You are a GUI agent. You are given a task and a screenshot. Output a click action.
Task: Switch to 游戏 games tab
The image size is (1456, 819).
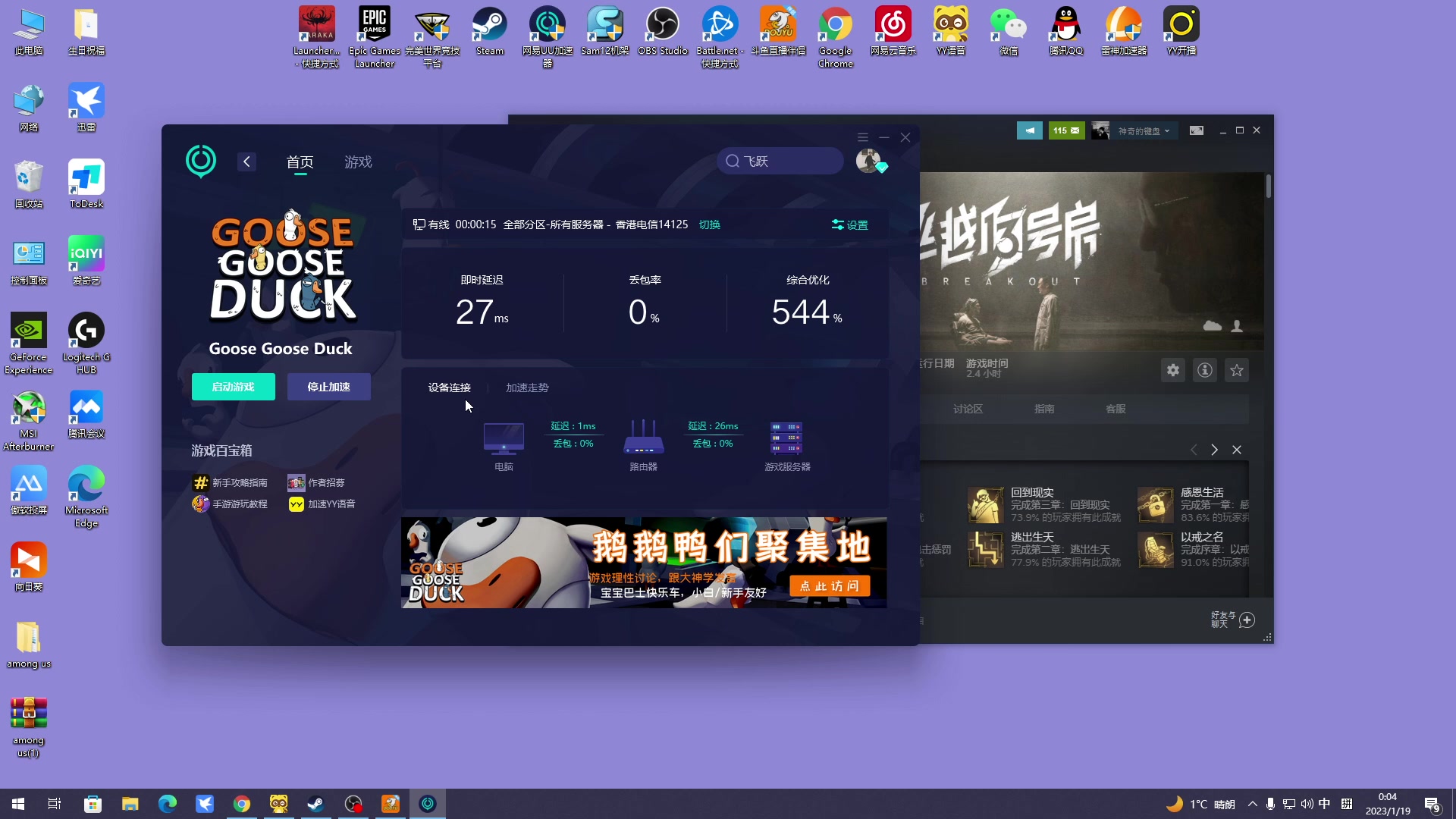358,162
